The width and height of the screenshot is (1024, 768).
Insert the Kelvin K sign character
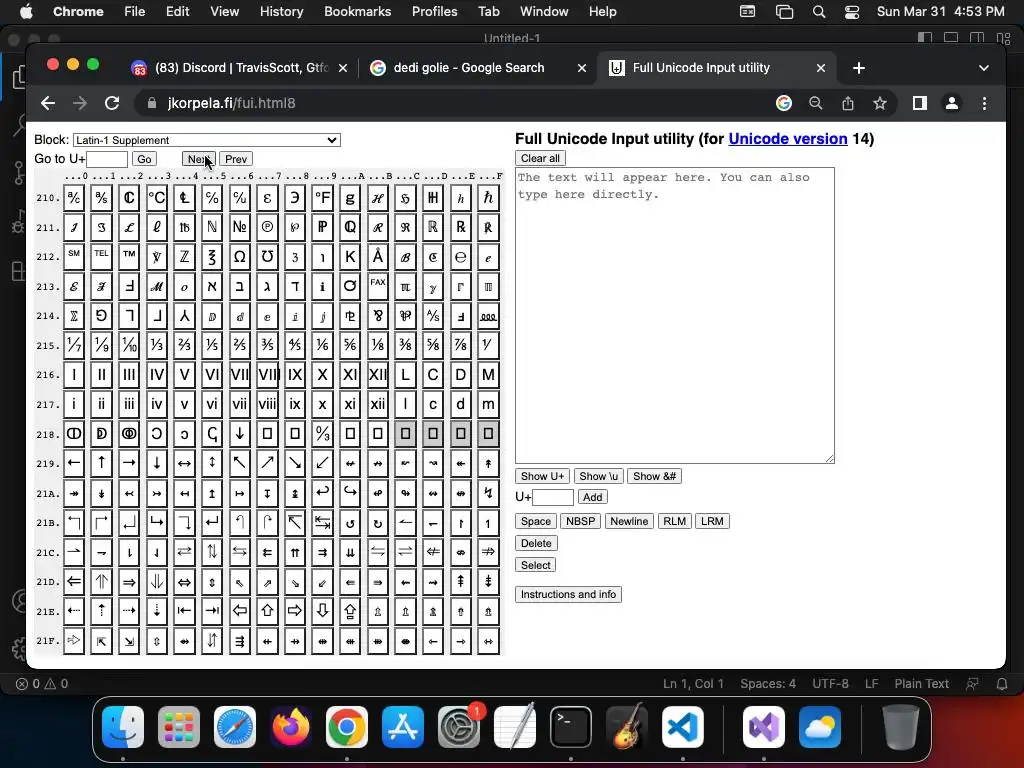(350, 257)
